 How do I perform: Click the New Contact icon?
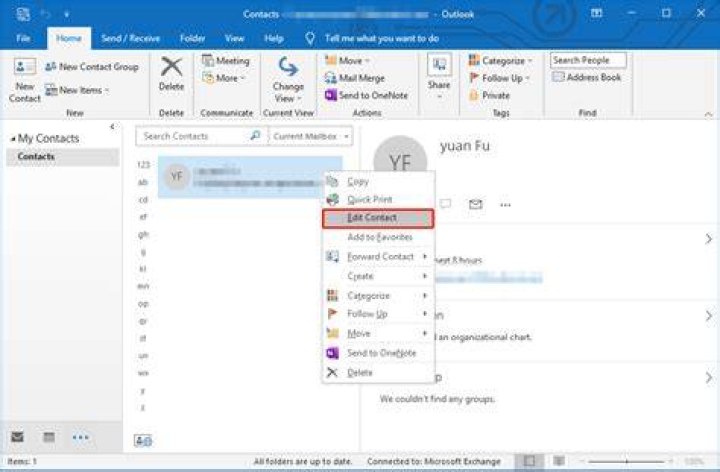(24, 80)
